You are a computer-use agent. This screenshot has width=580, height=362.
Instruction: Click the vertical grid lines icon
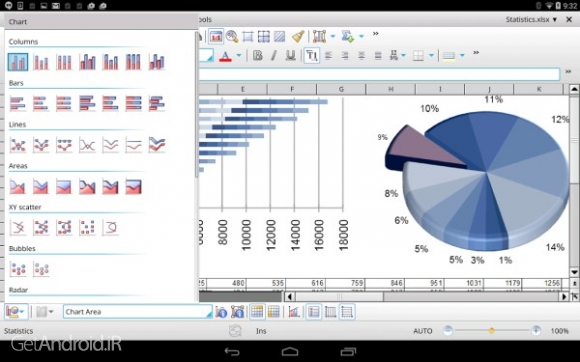click(330, 312)
